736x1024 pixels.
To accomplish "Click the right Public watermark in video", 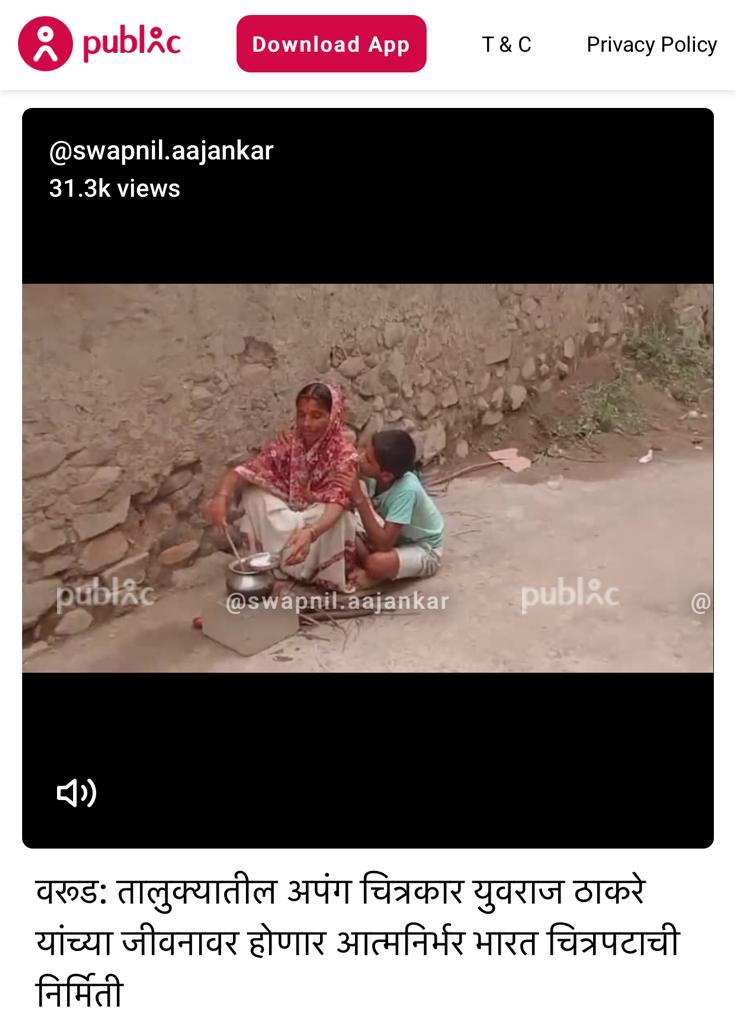I will 569,594.
